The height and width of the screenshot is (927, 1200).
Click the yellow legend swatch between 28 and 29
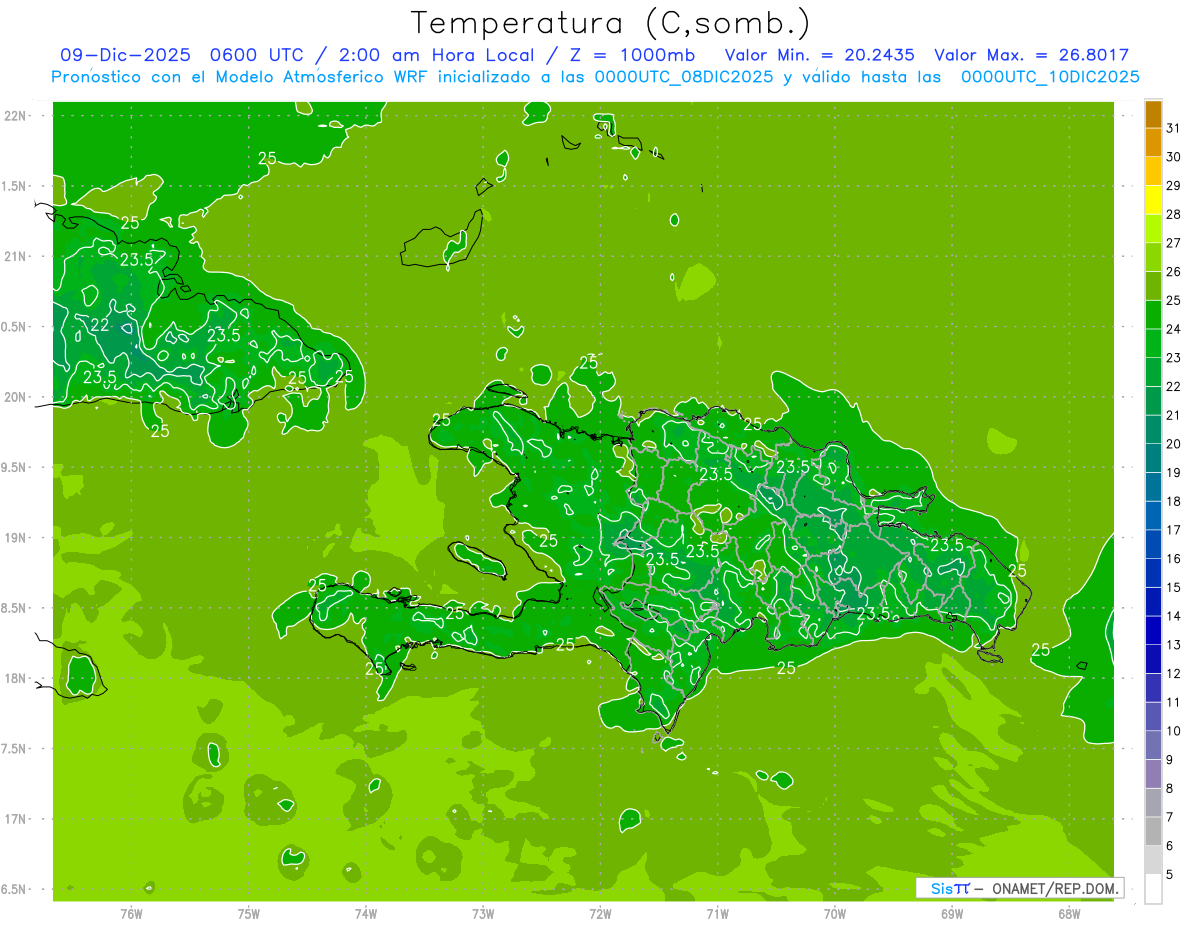(x=1153, y=200)
